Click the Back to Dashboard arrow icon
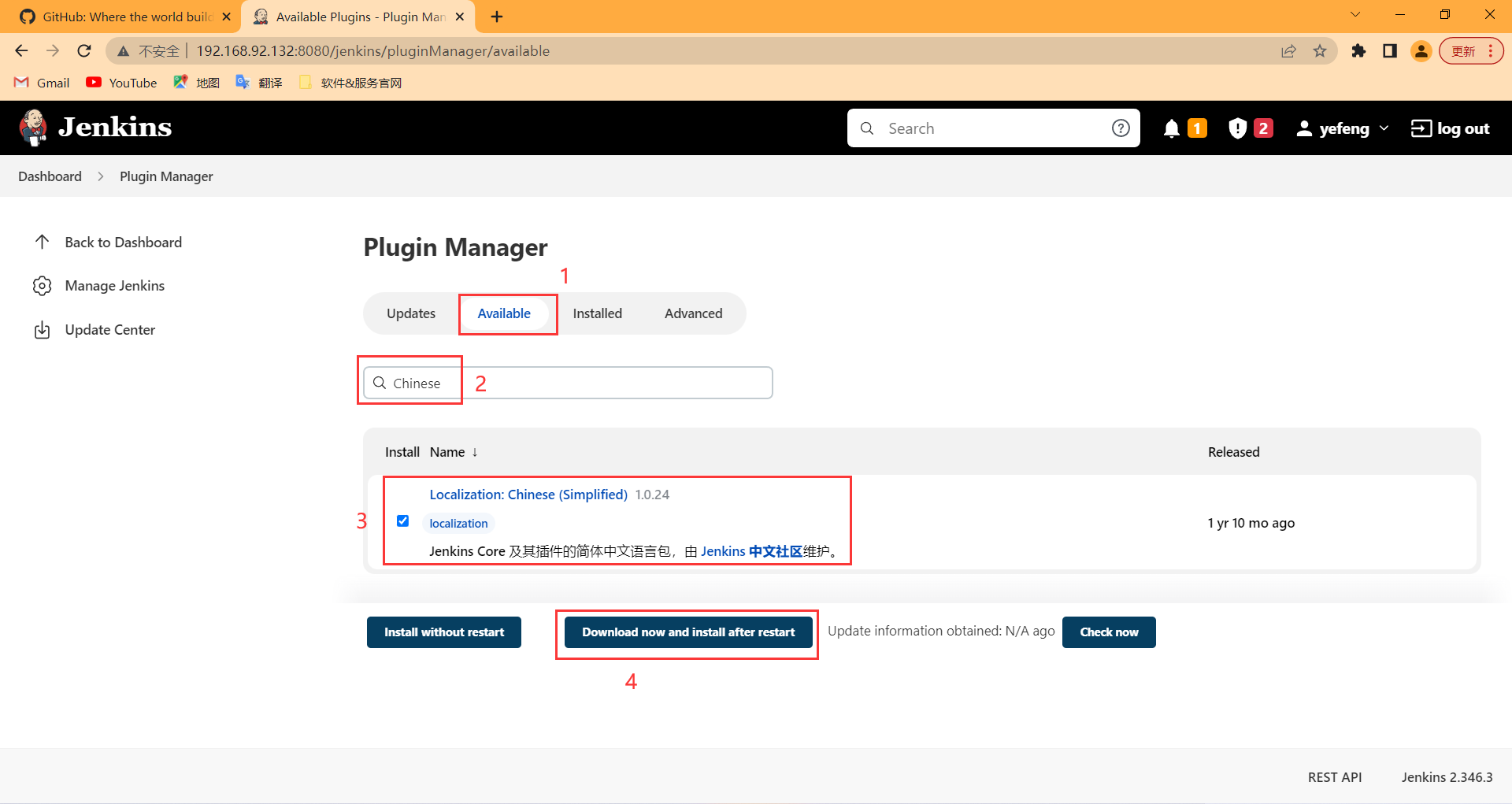 43,242
